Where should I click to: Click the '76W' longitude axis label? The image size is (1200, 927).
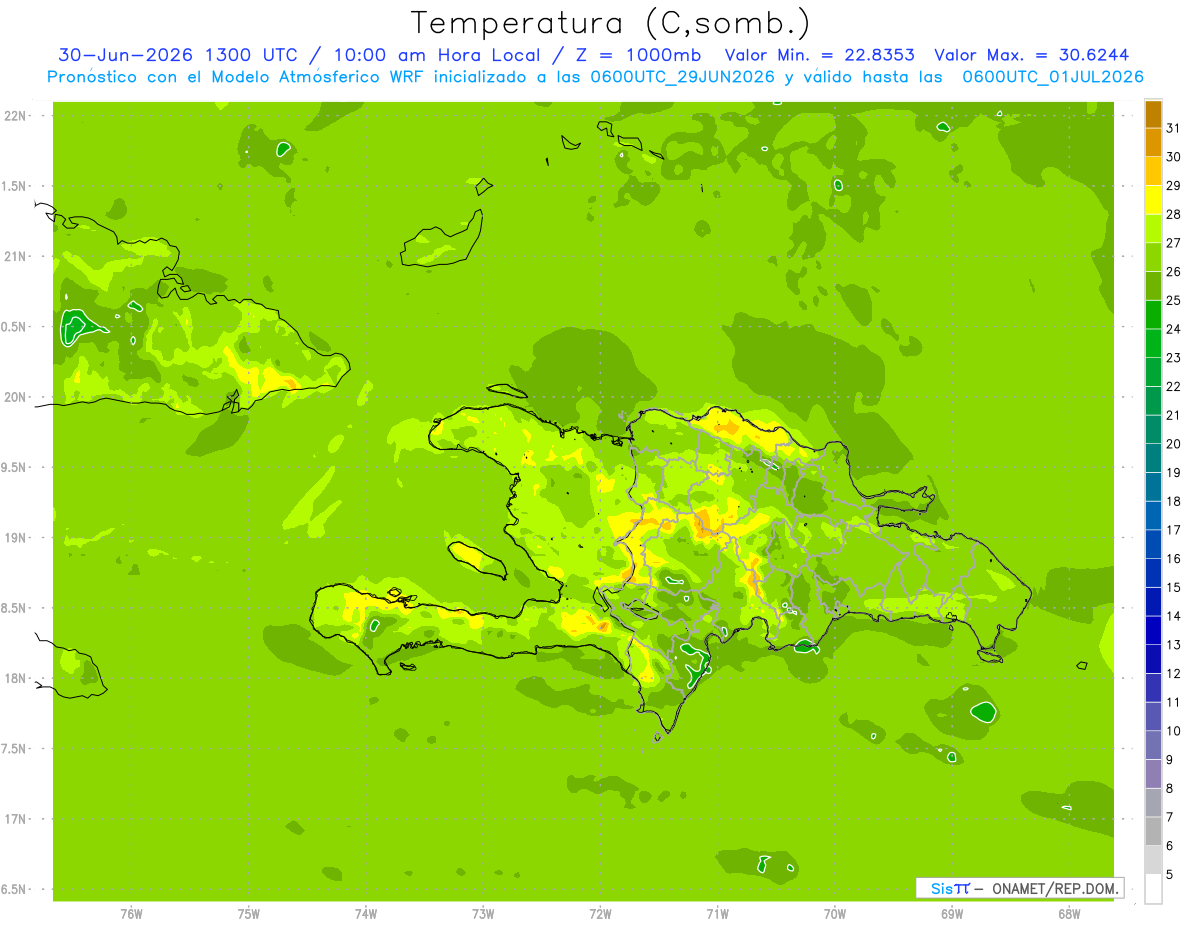(131, 913)
